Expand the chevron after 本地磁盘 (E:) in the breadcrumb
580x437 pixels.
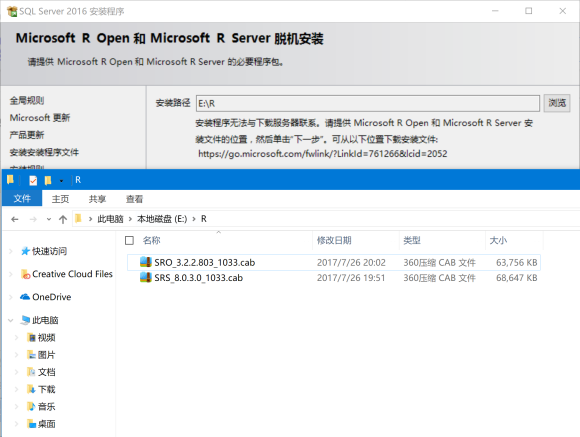pos(194,219)
